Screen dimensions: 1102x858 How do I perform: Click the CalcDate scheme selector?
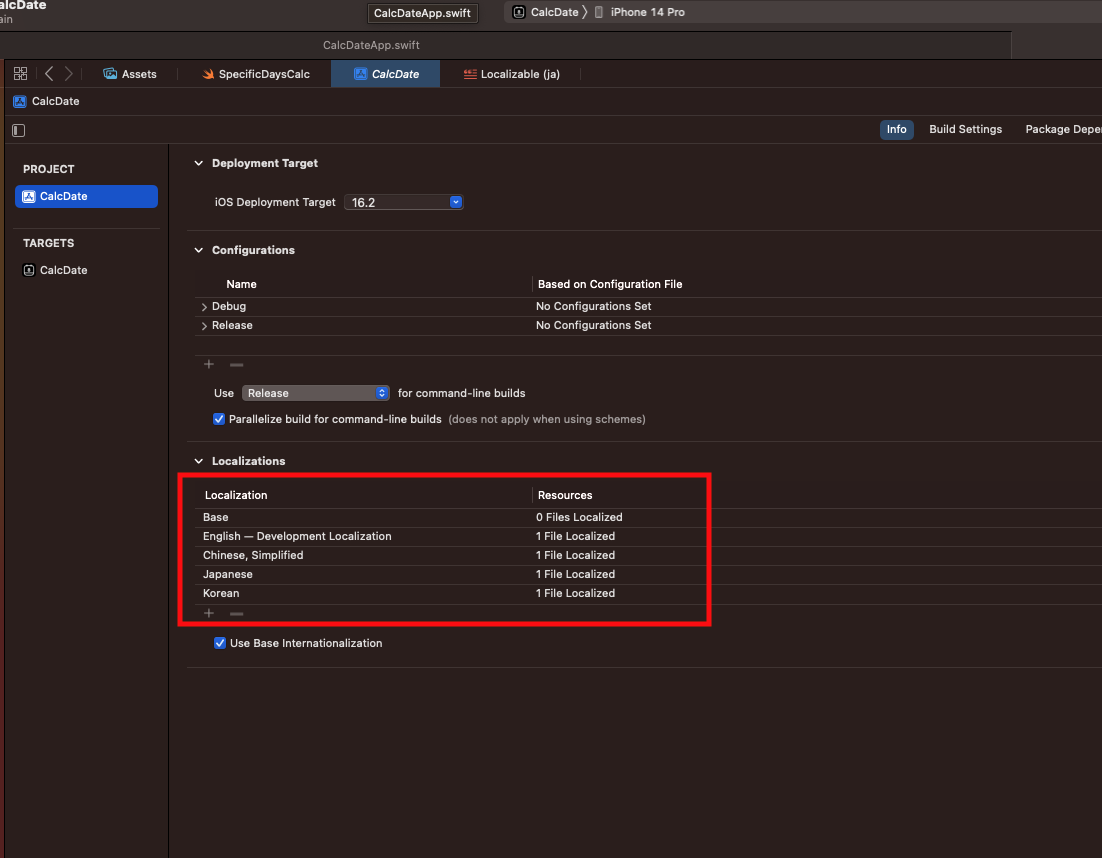(545, 12)
